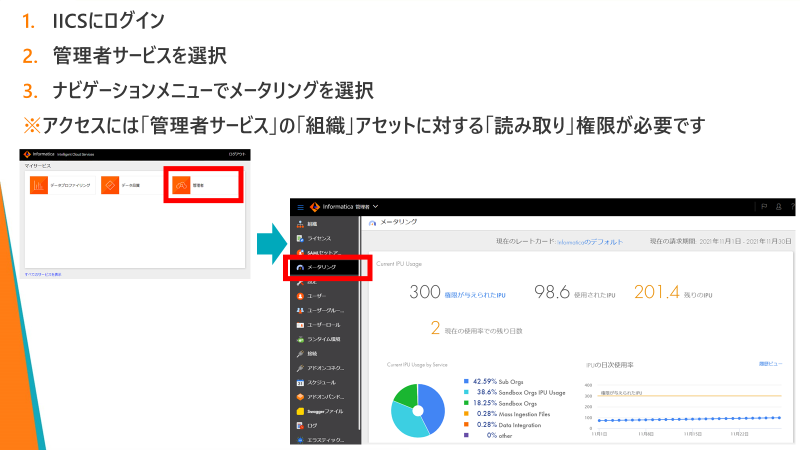Open the すべてのサービスを表示 link below My Services
The image size is (800, 450).
43,274
